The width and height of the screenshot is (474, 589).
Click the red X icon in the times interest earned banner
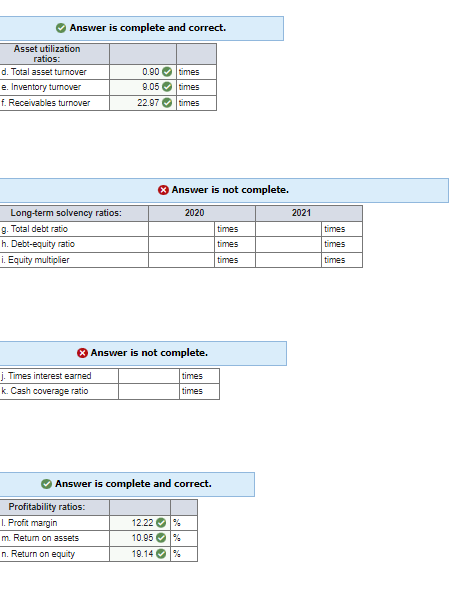click(x=82, y=353)
